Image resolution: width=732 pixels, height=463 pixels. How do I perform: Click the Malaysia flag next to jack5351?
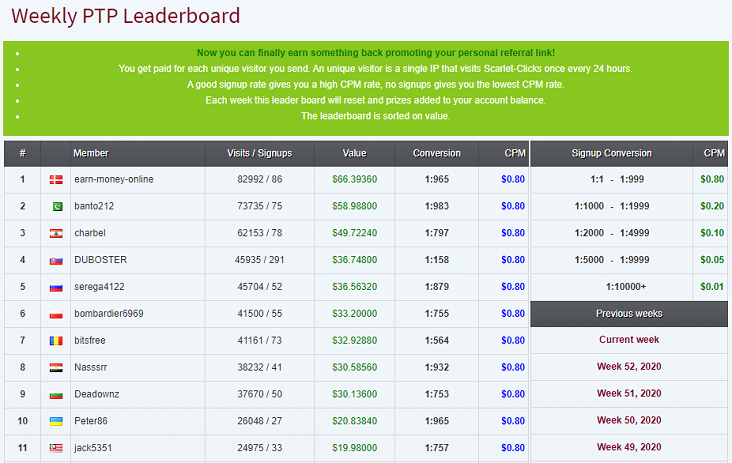click(x=56, y=448)
